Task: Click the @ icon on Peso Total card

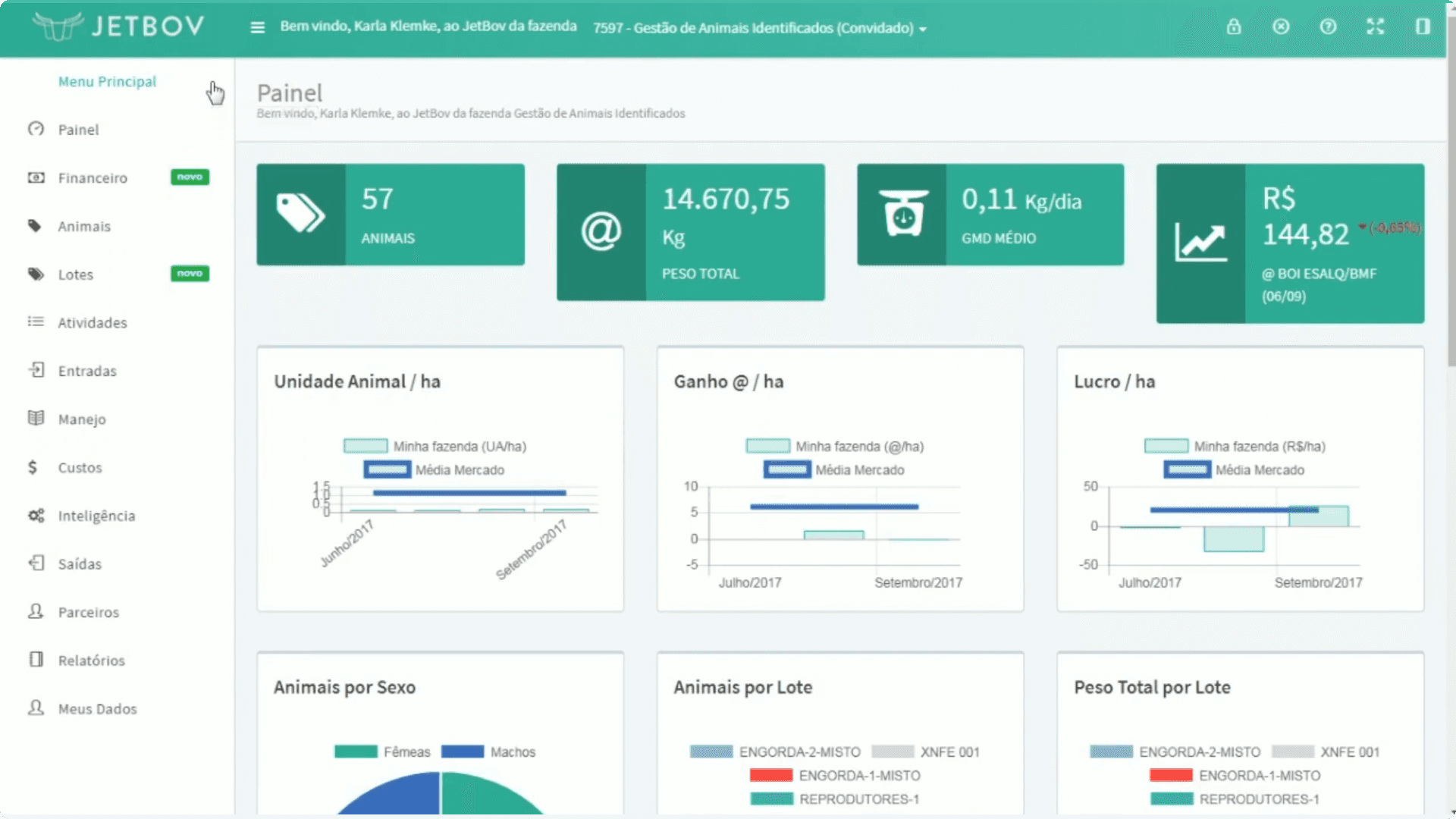Action: click(x=601, y=231)
